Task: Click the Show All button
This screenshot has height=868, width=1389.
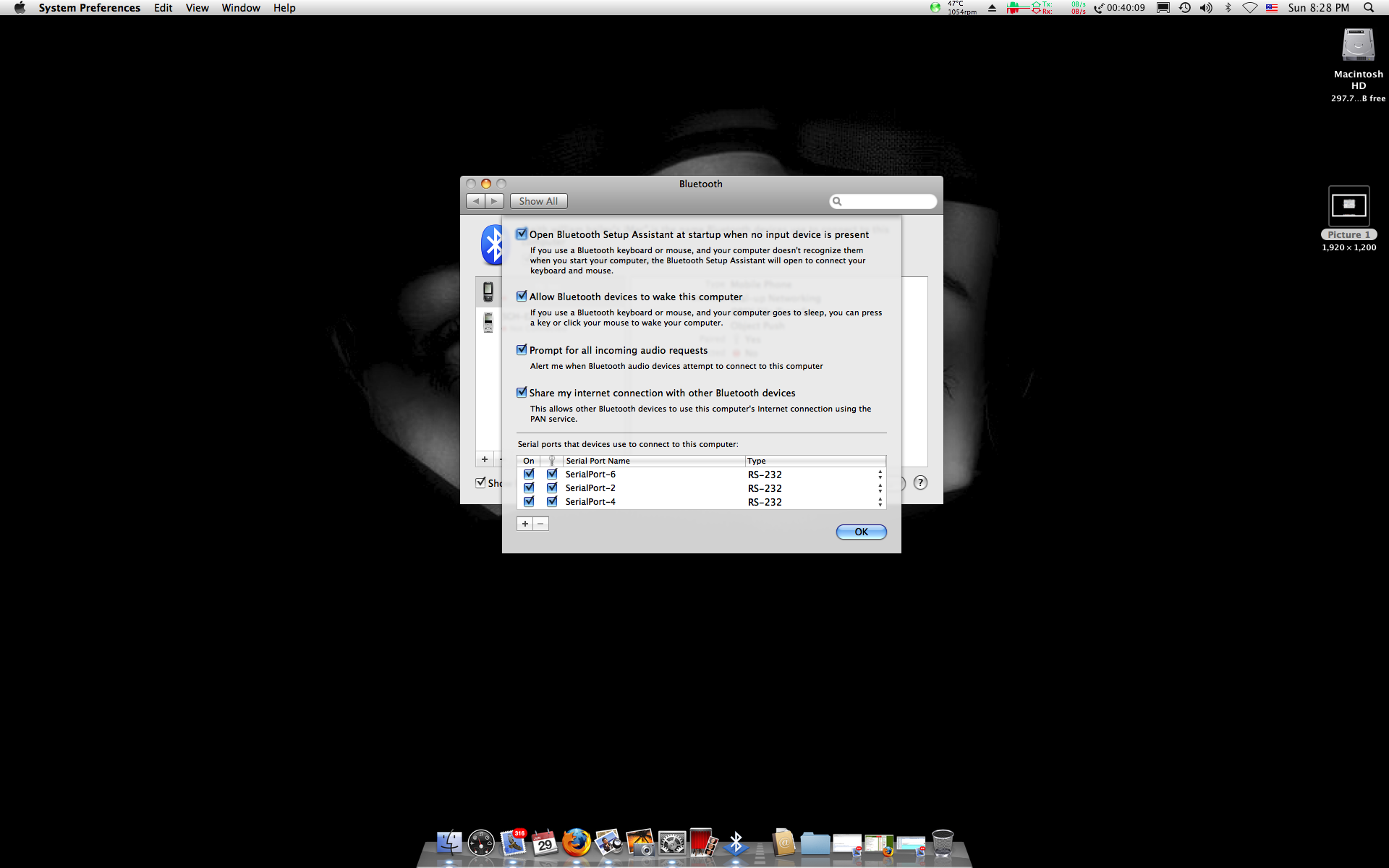Action: (x=538, y=201)
